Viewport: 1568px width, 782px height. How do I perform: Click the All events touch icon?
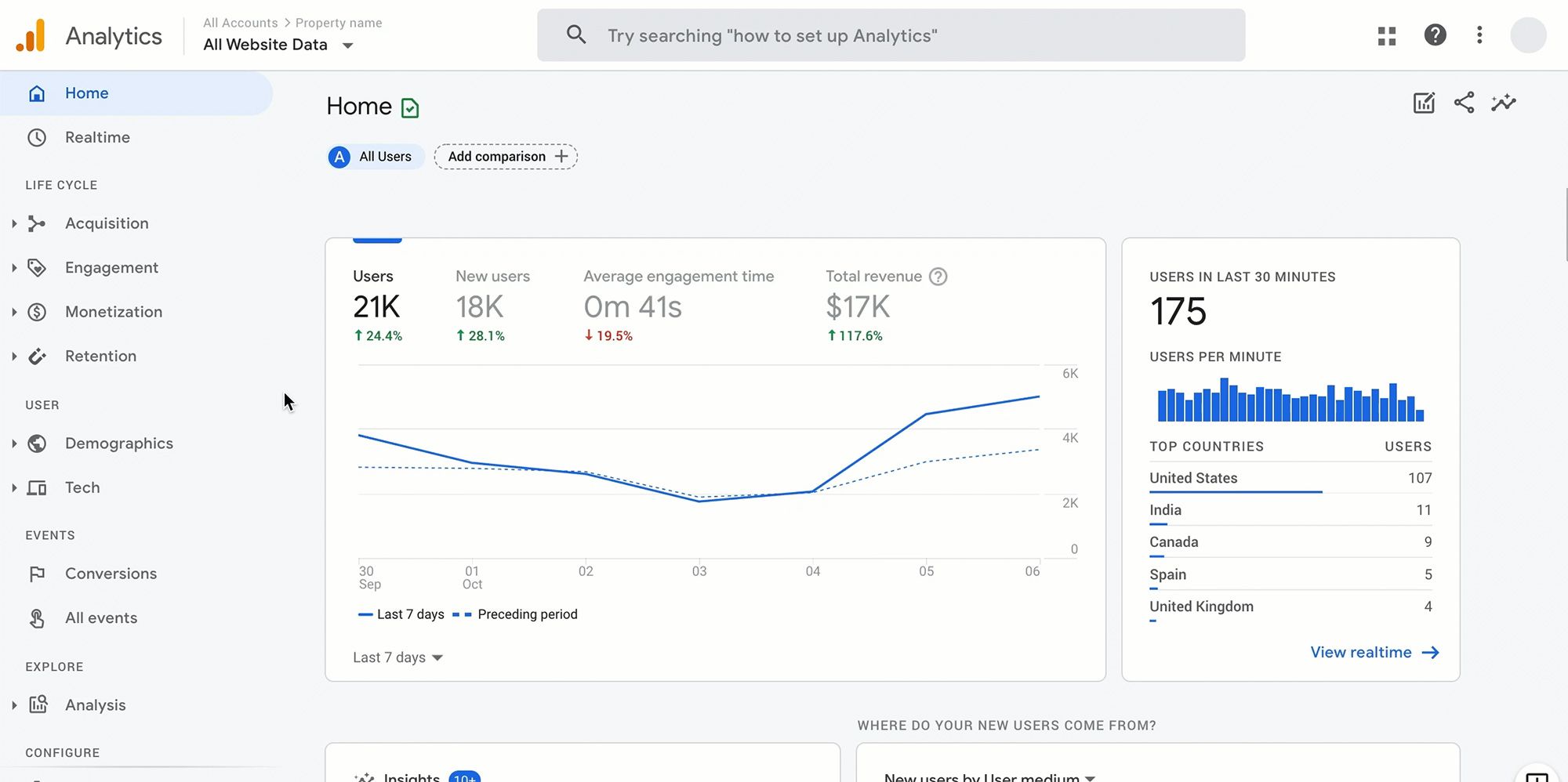(37, 619)
